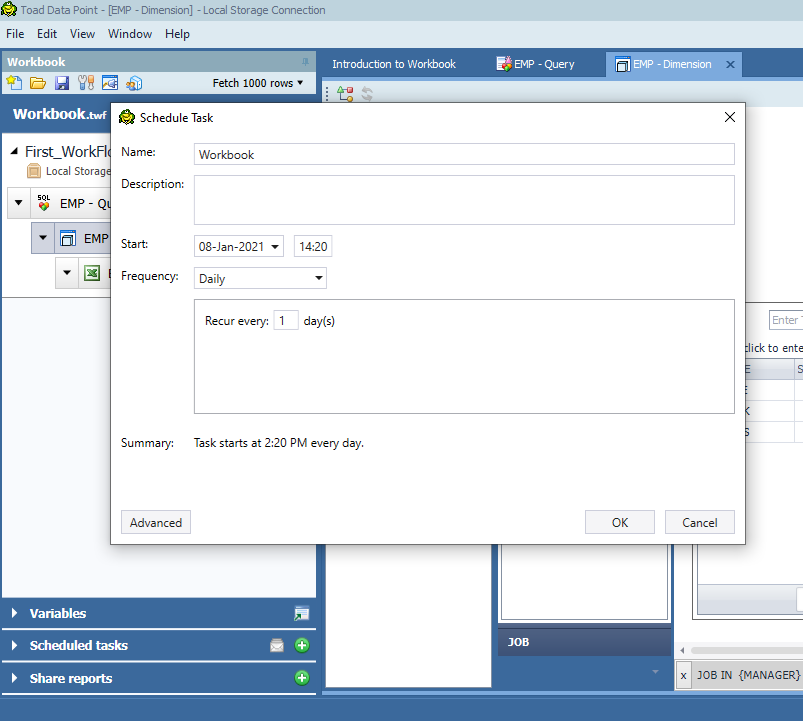The width and height of the screenshot is (803, 721).
Task: Add a scheduled task with green plus
Action: coord(302,645)
